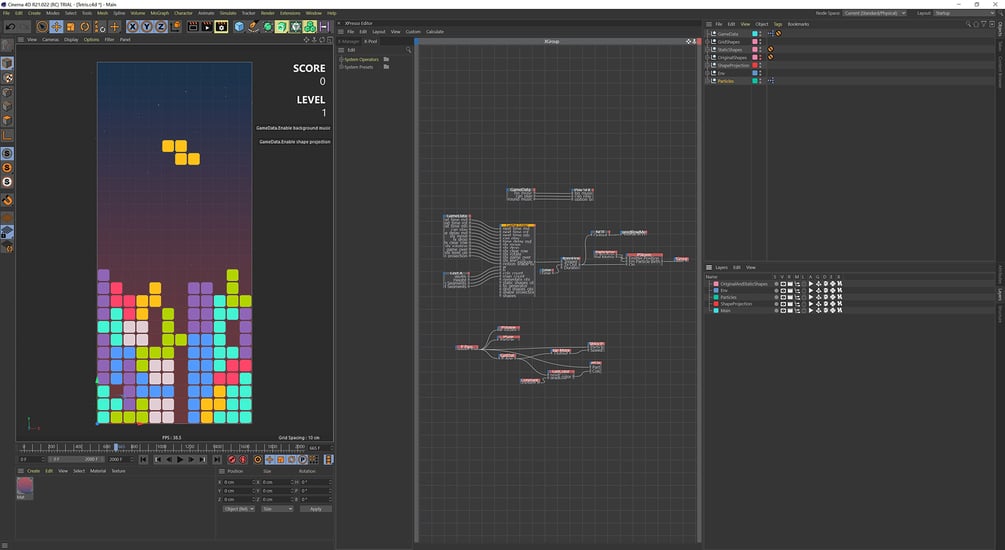The width and height of the screenshot is (1005, 550).
Task: Toggle viewport visibility of Env layer
Action: click(x=783, y=290)
